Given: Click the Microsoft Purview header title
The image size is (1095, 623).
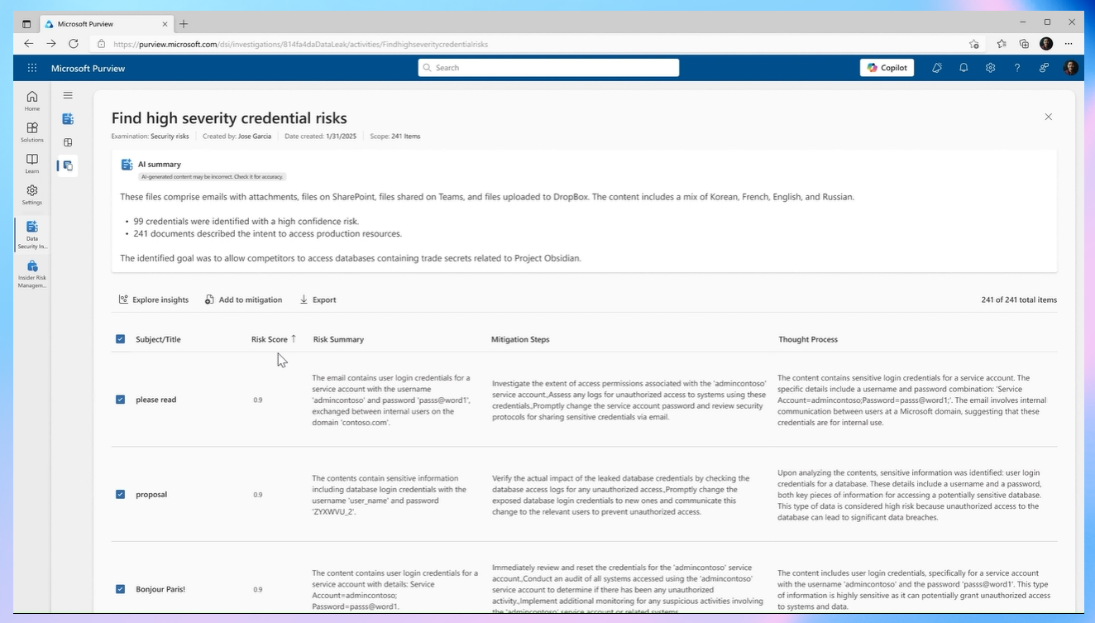Looking at the screenshot, I should point(88,68).
